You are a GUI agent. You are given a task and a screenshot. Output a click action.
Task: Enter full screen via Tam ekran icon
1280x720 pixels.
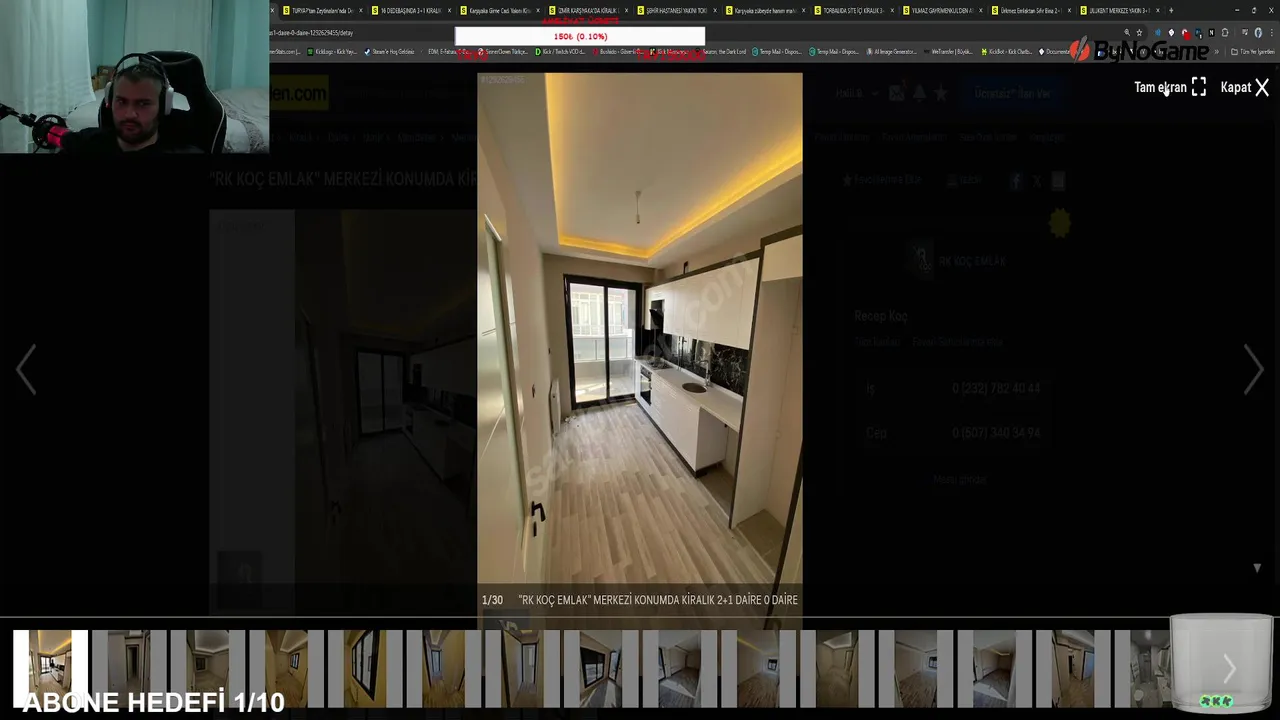(x=1199, y=87)
